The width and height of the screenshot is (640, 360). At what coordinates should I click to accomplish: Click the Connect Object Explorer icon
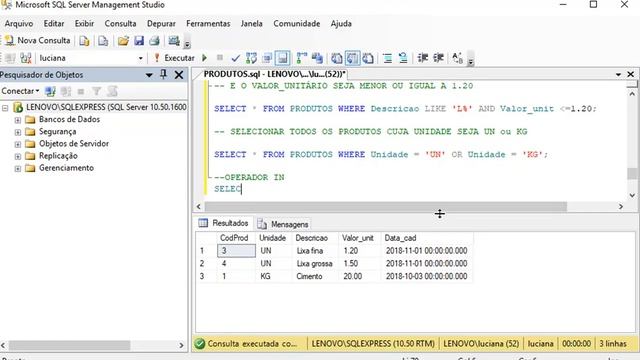coord(50,91)
